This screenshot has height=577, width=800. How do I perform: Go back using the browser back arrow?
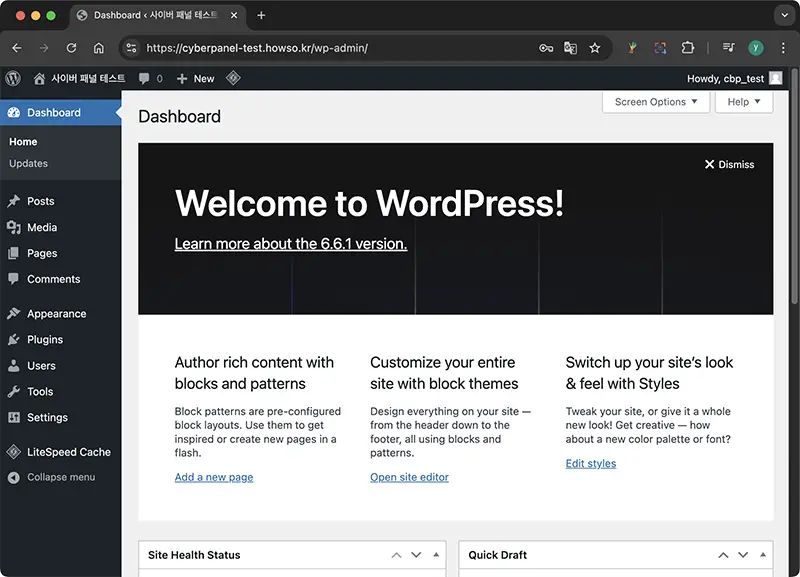tap(17, 48)
